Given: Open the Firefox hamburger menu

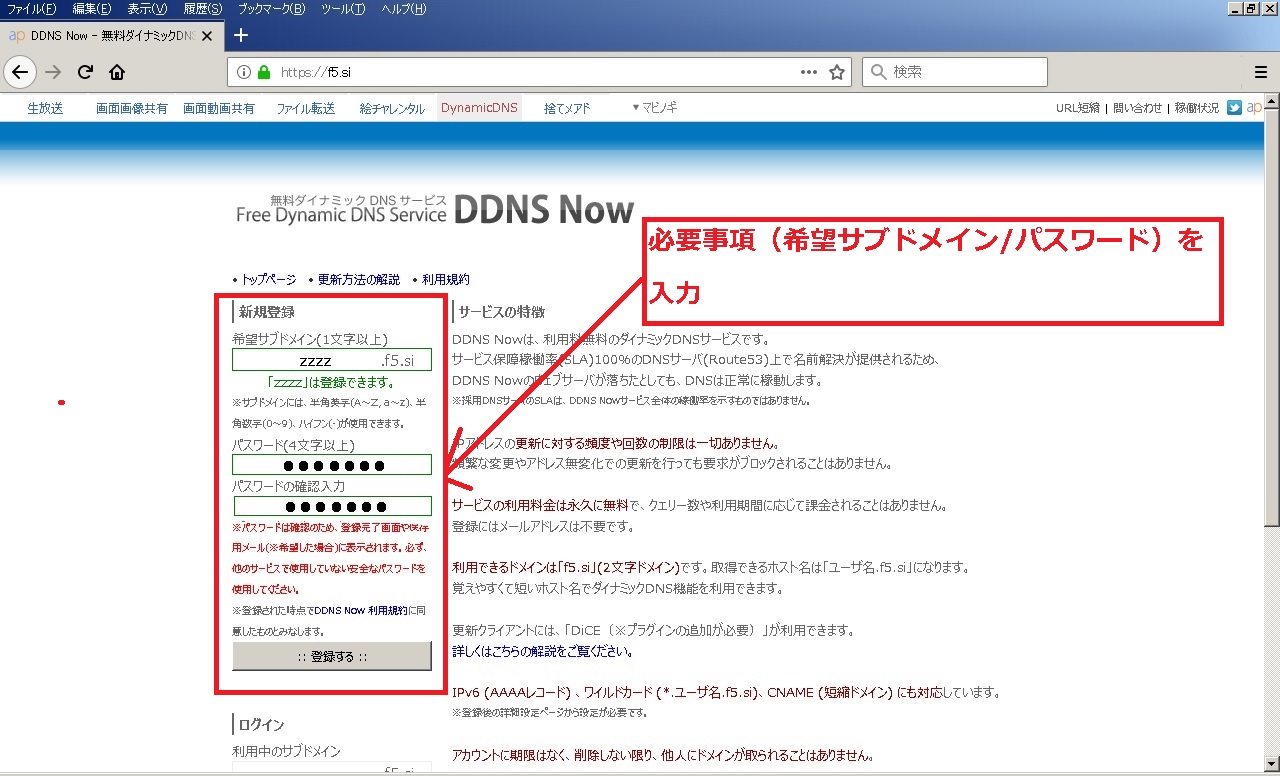Looking at the screenshot, I should (1261, 72).
